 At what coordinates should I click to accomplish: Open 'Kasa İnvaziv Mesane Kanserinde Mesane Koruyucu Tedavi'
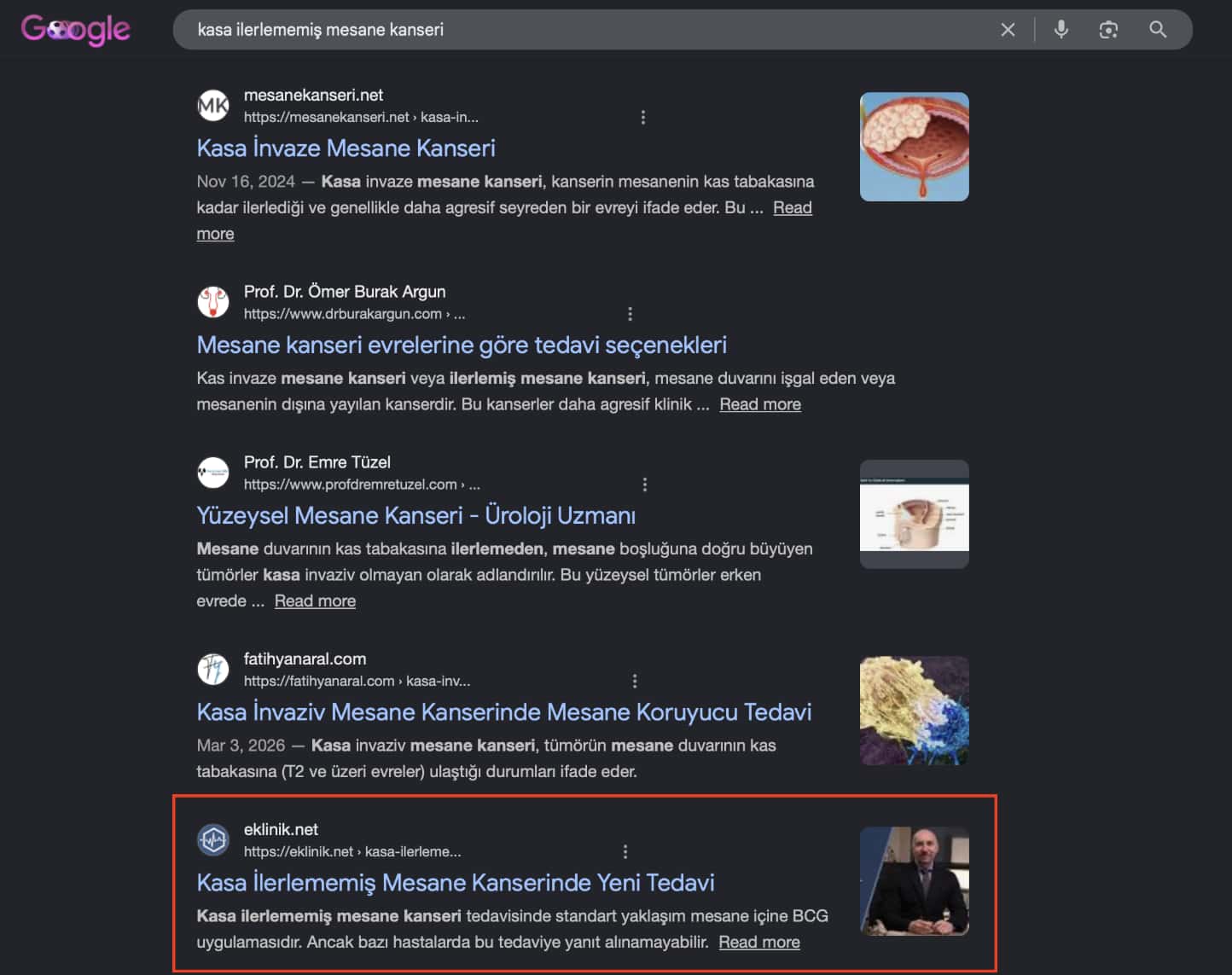[504, 712]
